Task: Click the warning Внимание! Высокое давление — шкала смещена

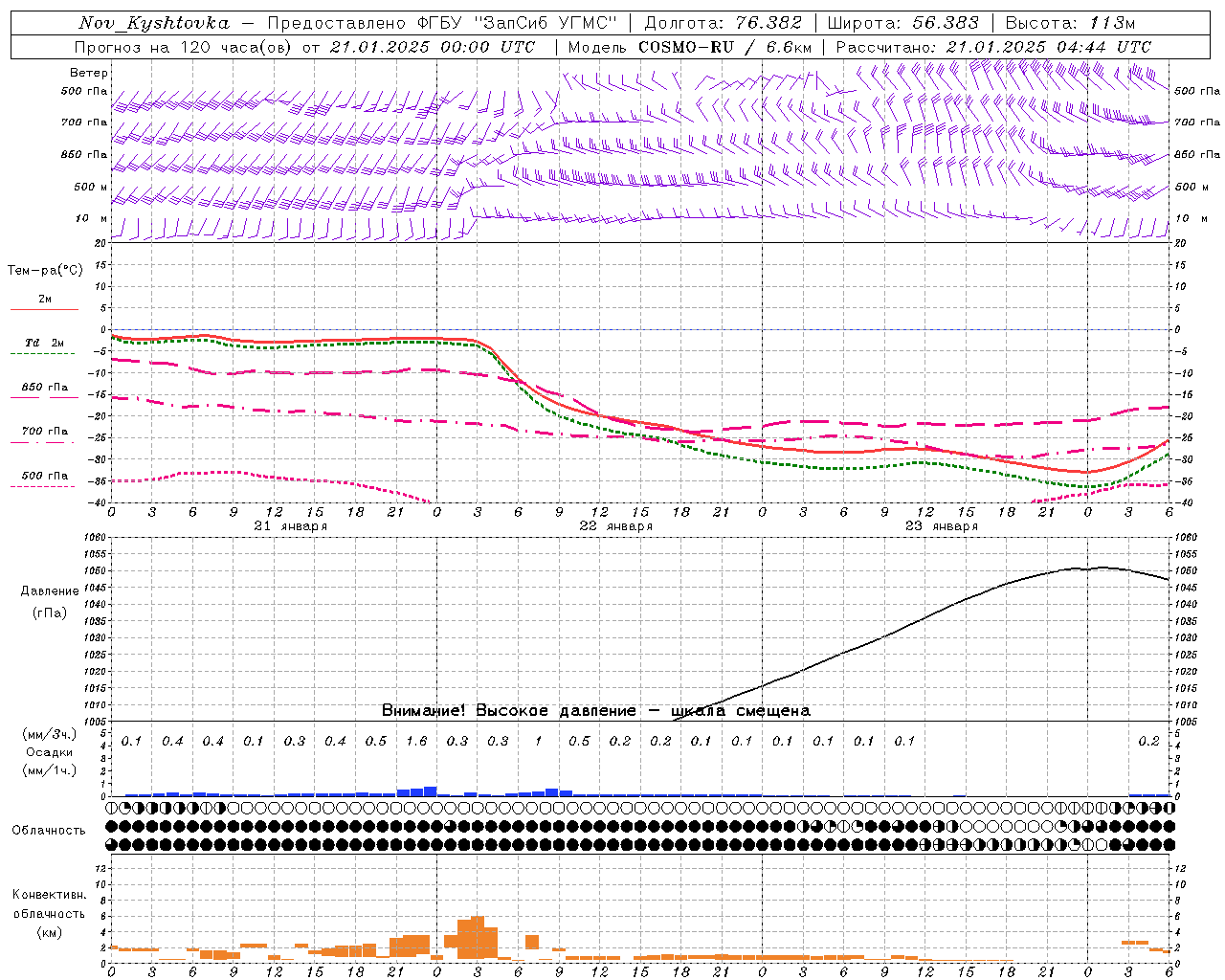Action: pos(596,711)
